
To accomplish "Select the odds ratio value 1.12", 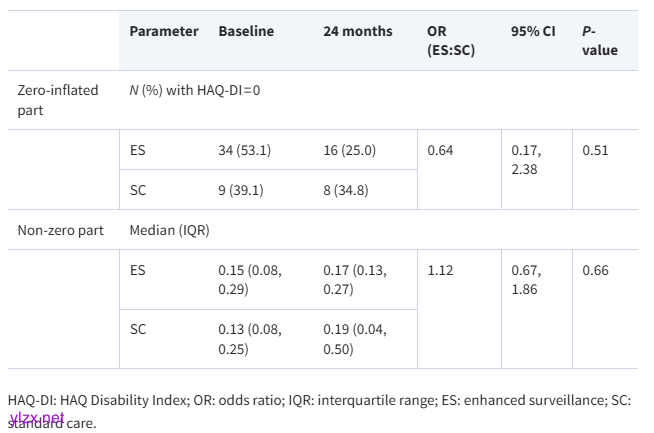I will [x=440, y=270].
